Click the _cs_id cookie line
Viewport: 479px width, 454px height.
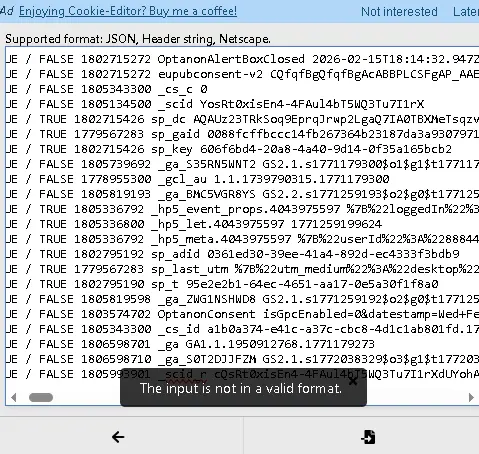pyautogui.click(x=242, y=329)
